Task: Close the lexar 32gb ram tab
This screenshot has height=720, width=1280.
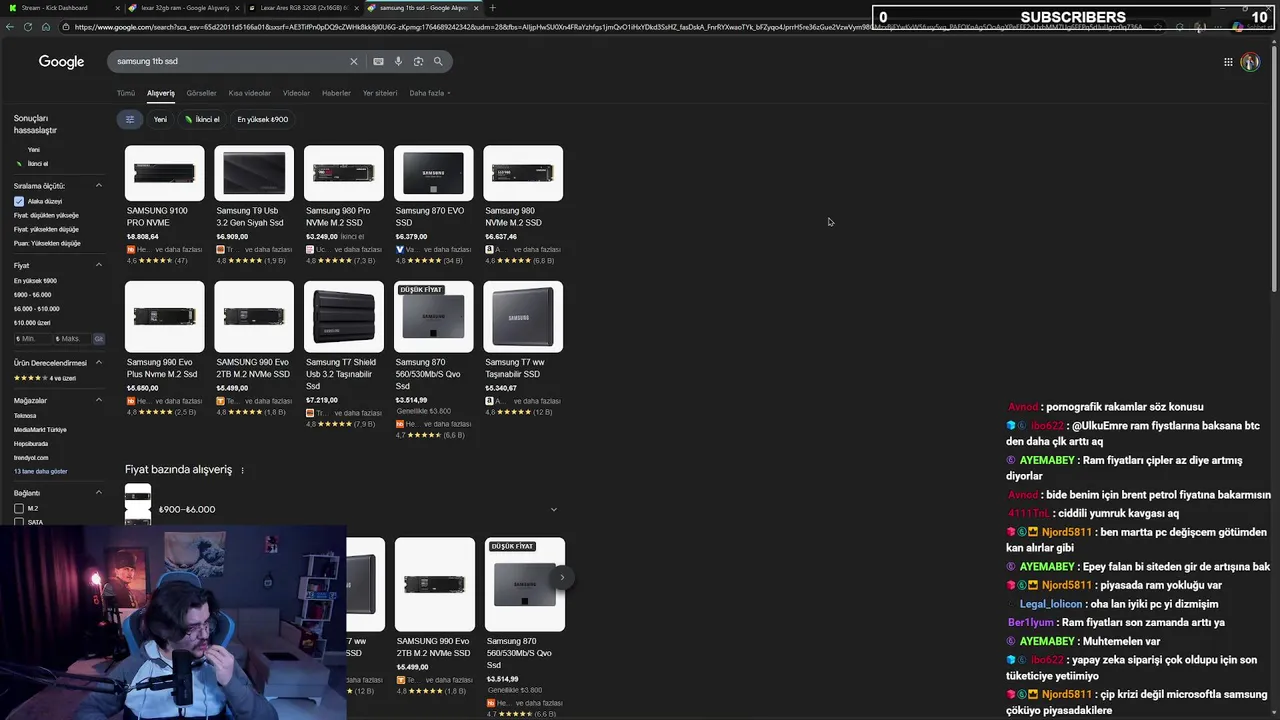Action: pos(237,8)
